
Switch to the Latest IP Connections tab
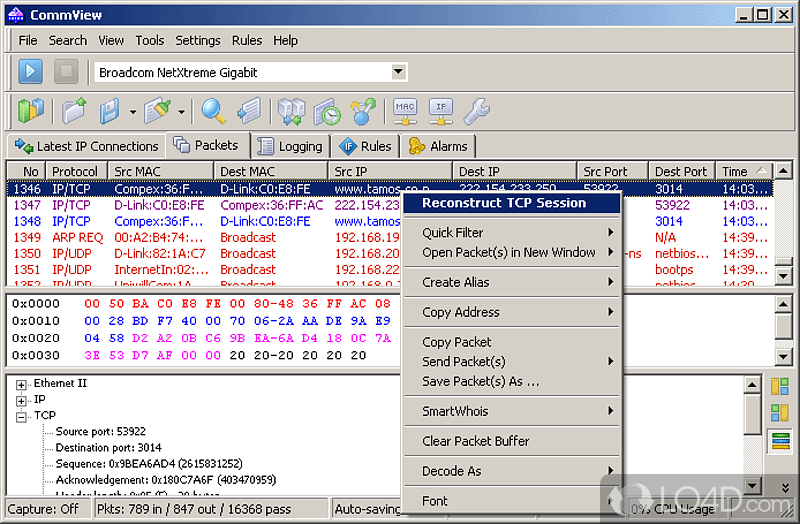86,146
